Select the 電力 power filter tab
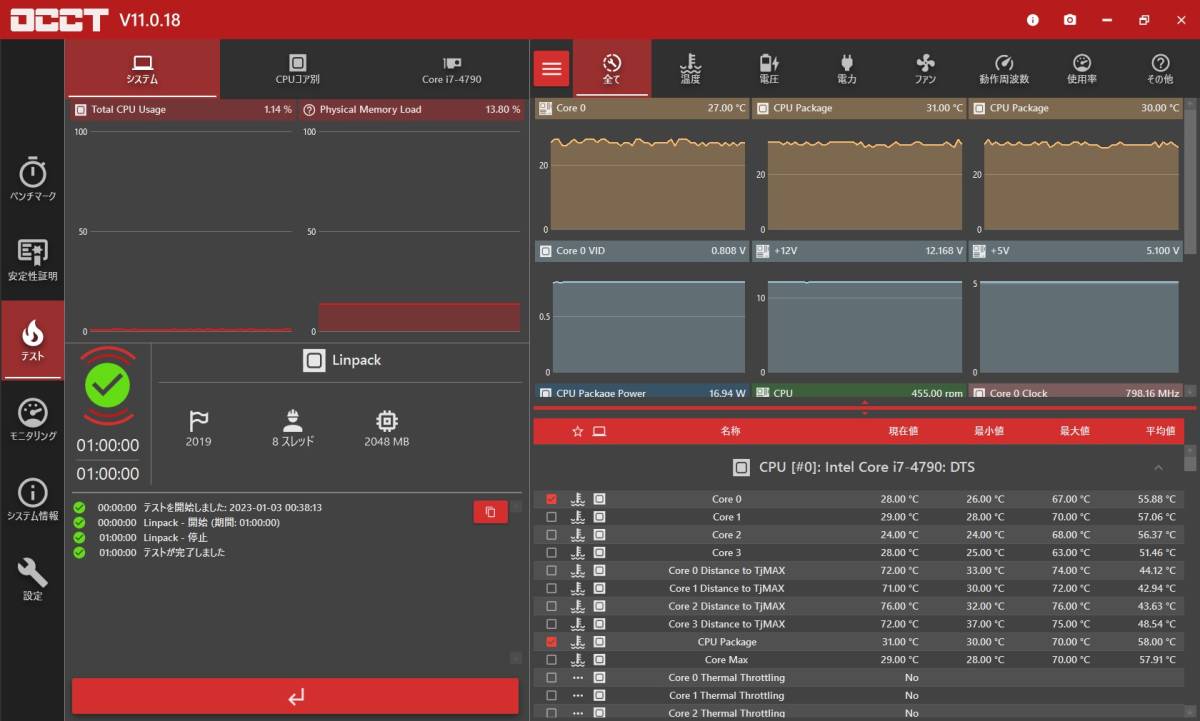 (x=847, y=69)
